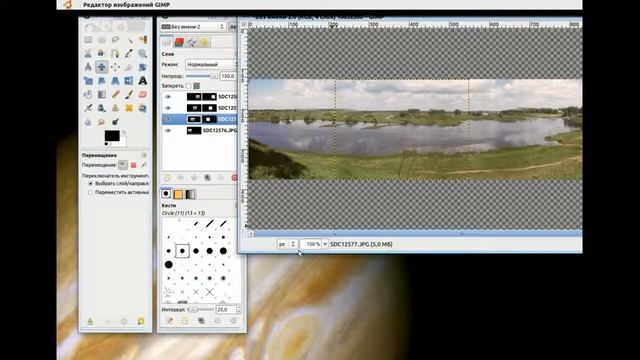Switch to the Channels tab
This screenshot has width=640, height=360.
pyautogui.click(x=179, y=42)
